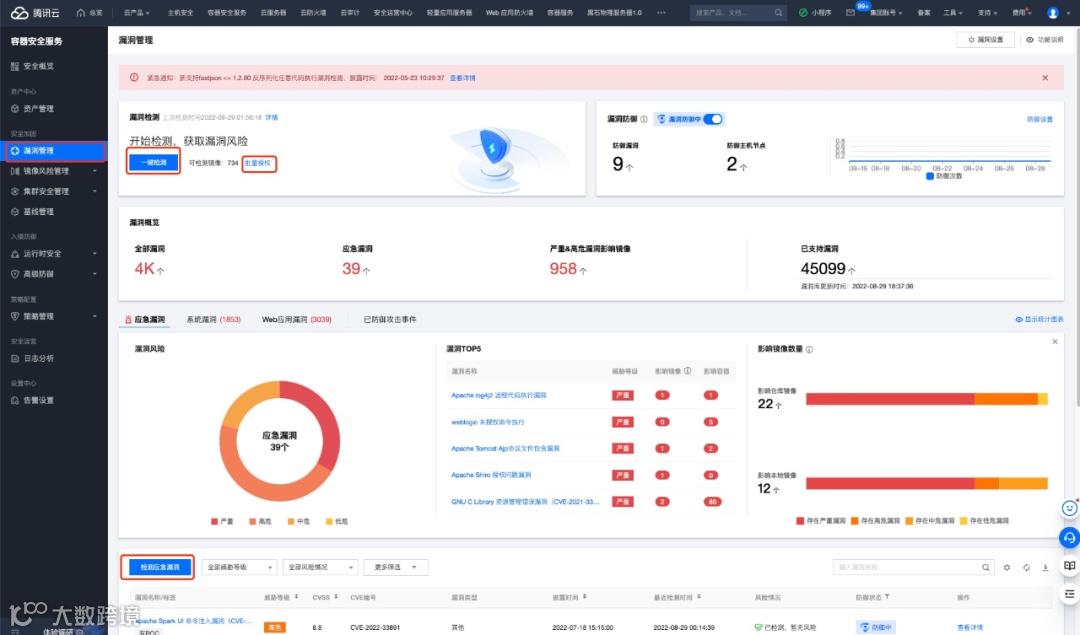Open the 总览 home icon
Viewport: 1080px width, 635px height.
(x=81, y=12)
